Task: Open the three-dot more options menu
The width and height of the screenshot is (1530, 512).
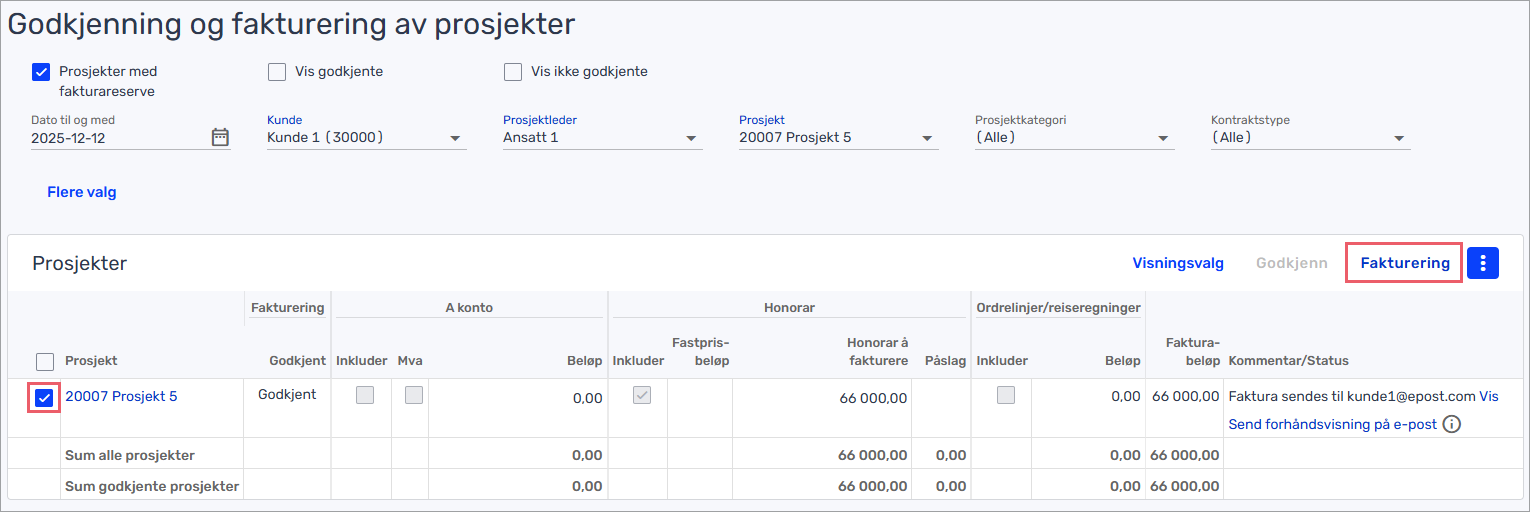Action: point(1483,263)
